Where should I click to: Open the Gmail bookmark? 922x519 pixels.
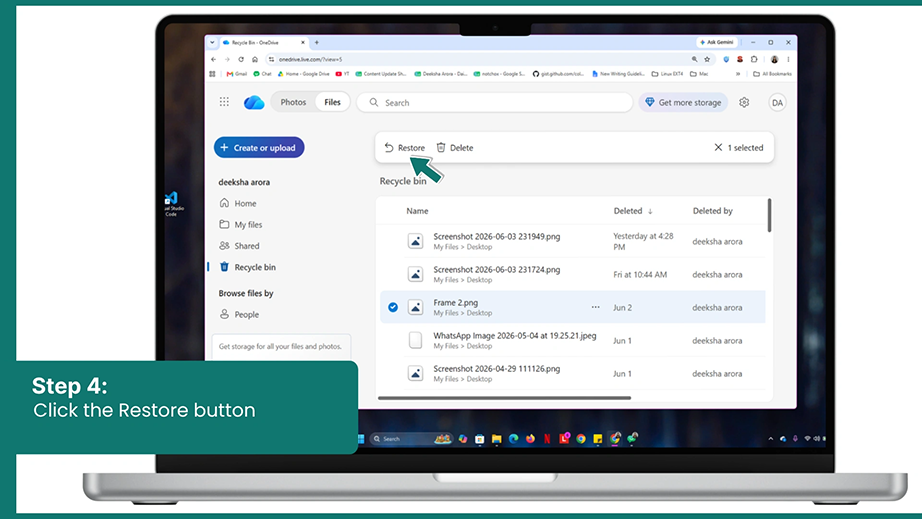click(x=237, y=74)
